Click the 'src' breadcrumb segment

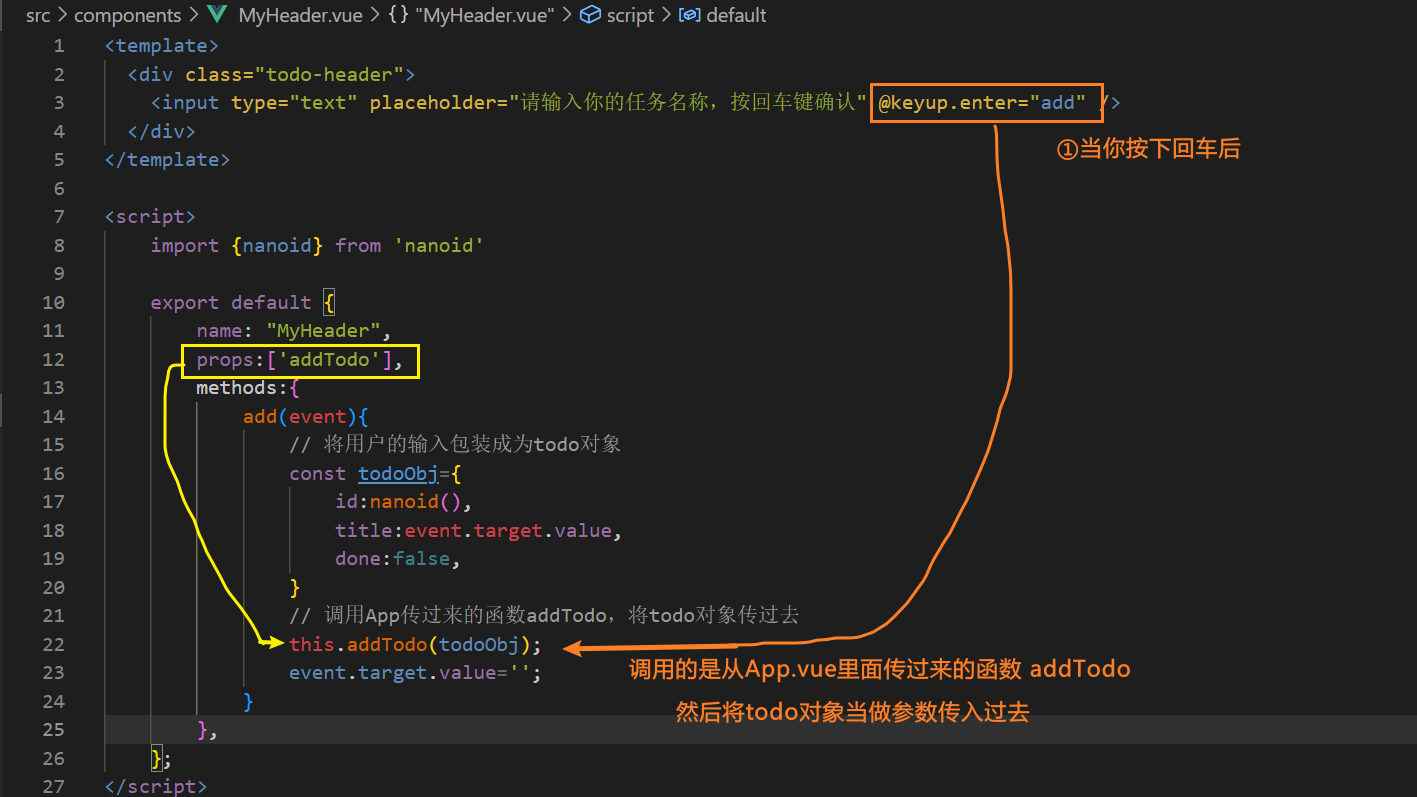[38, 15]
